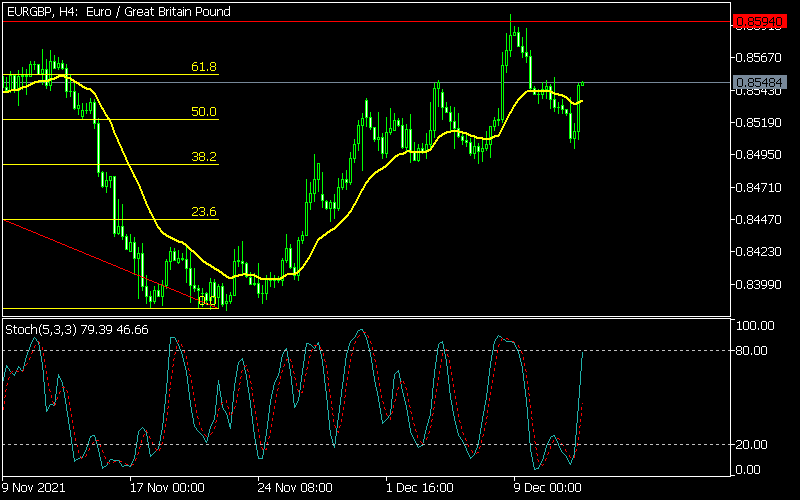800x500 pixels.
Task: Click the 1 Dec 16:00 time label
Action: coord(419,488)
